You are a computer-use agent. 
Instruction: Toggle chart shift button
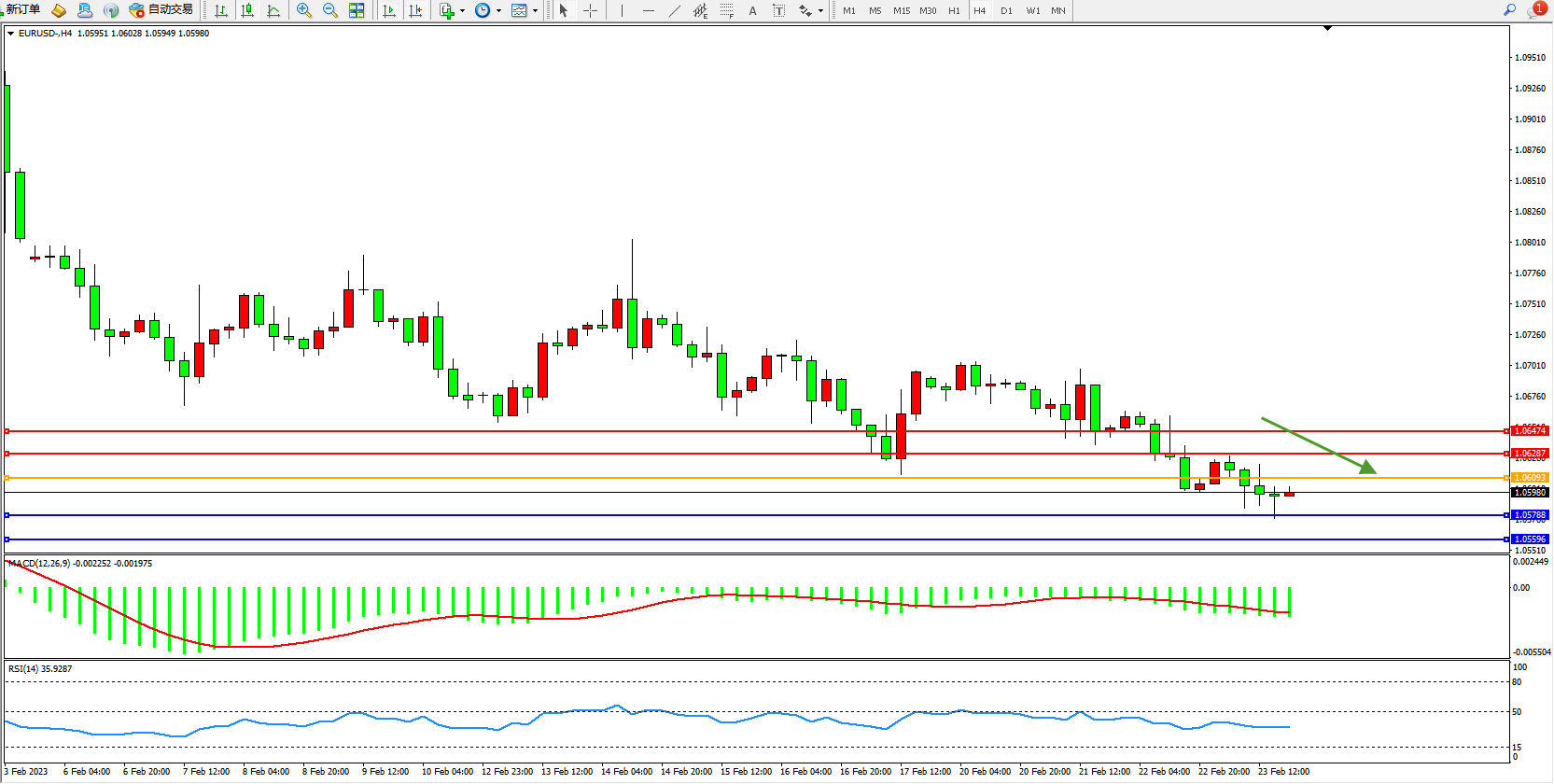tap(415, 10)
